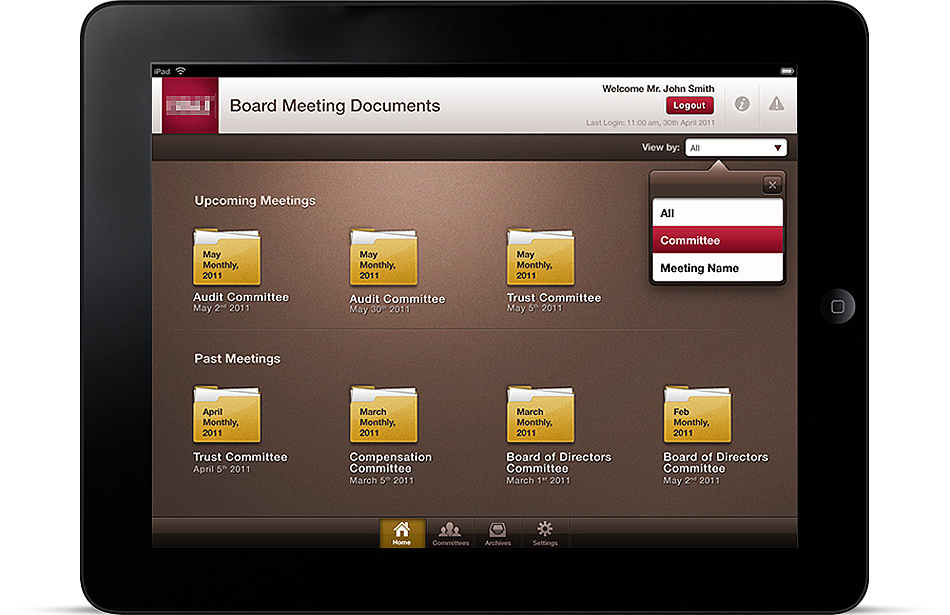Open Board of Directors March folder
This screenshot has width=950, height=615.
coord(540,415)
